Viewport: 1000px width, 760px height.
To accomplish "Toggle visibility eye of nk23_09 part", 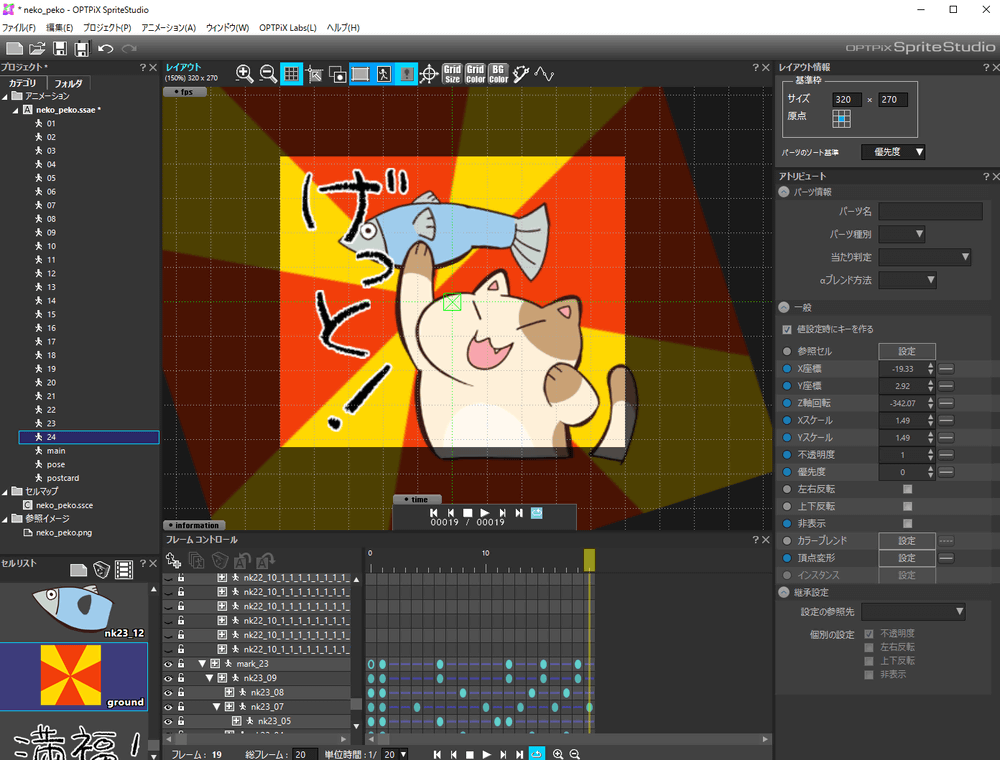I will pos(168,678).
